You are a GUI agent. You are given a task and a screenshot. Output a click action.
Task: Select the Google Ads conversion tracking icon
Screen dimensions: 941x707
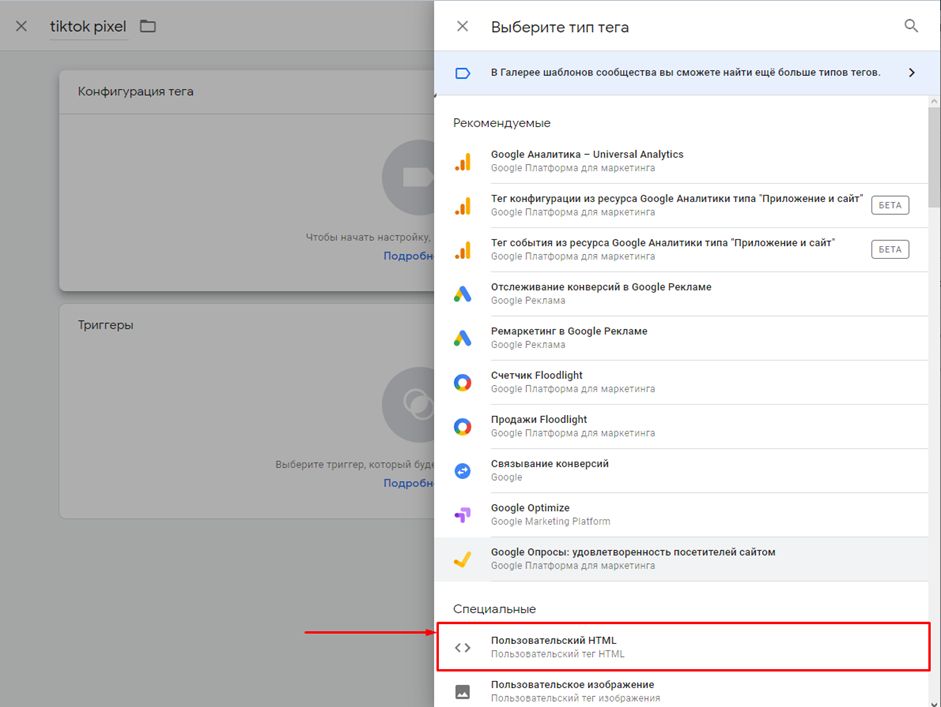(462, 294)
